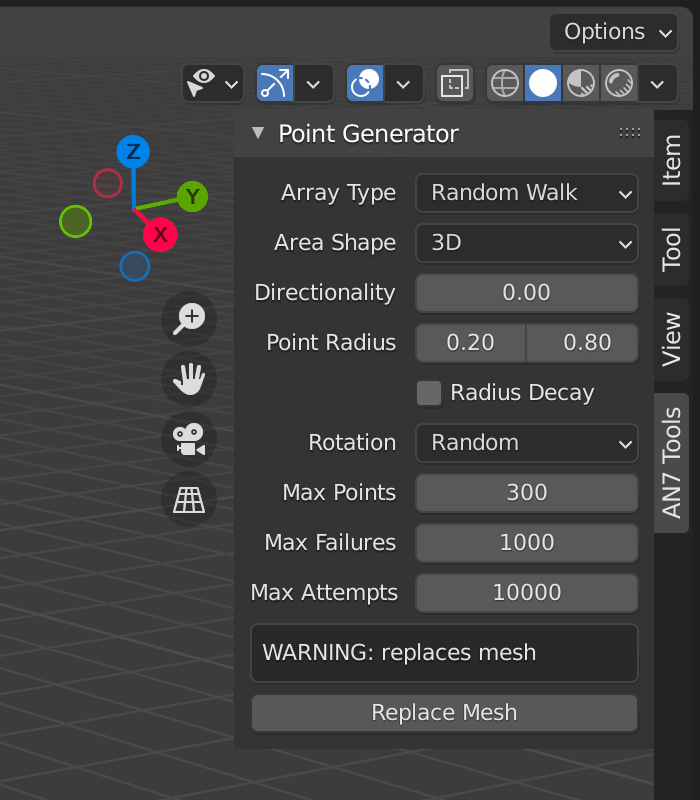Image resolution: width=700 pixels, height=800 pixels.
Task: Toggle X-Ray mode icon
Action: (455, 83)
